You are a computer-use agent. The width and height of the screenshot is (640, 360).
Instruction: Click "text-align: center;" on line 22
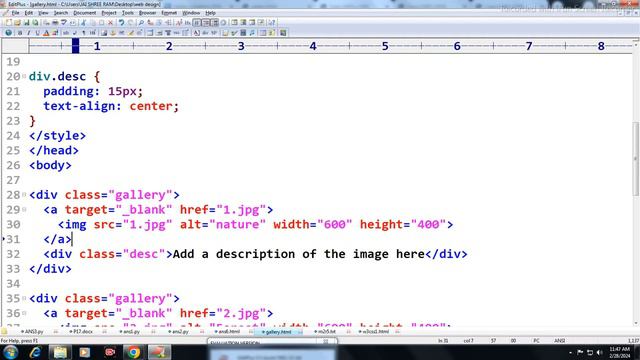coord(111,106)
